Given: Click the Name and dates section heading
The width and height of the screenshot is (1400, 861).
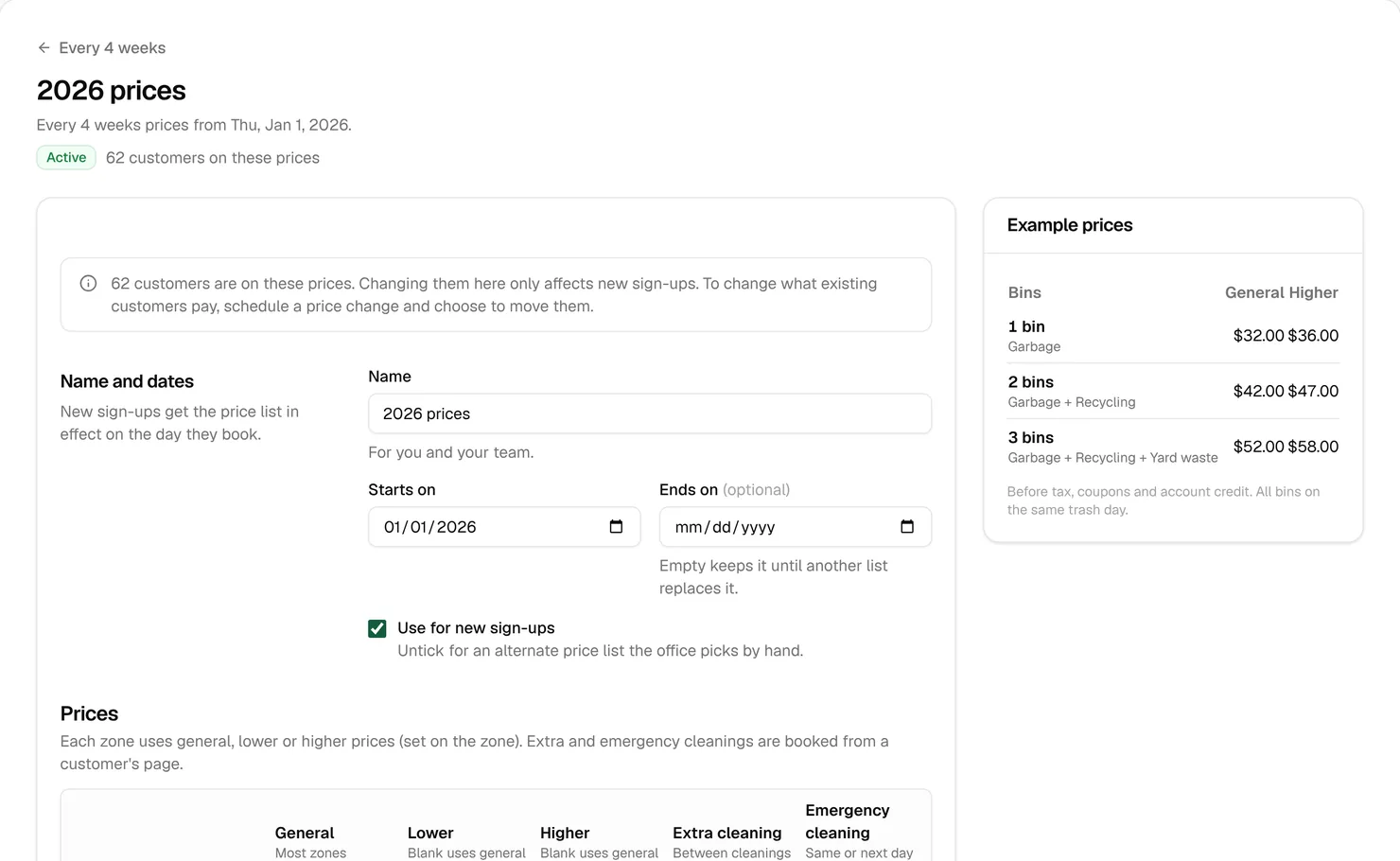Looking at the screenshot, I should tap(127, 381).
